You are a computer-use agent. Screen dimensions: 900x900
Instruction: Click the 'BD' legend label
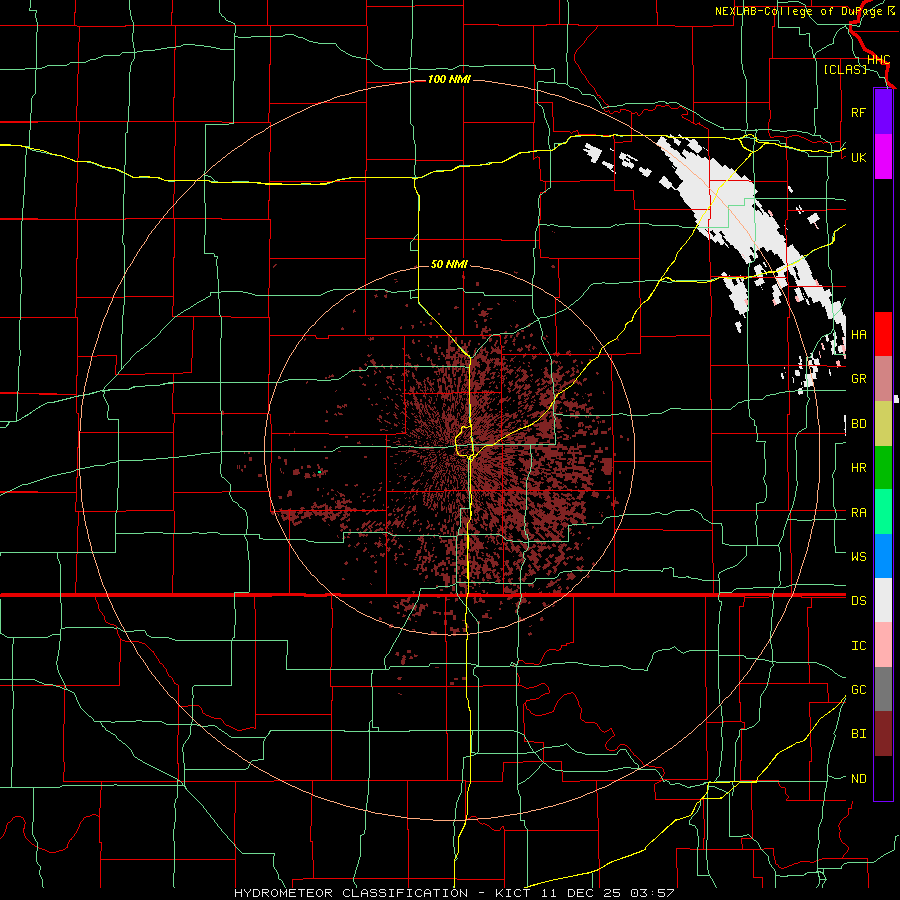[x=859, y=424]
